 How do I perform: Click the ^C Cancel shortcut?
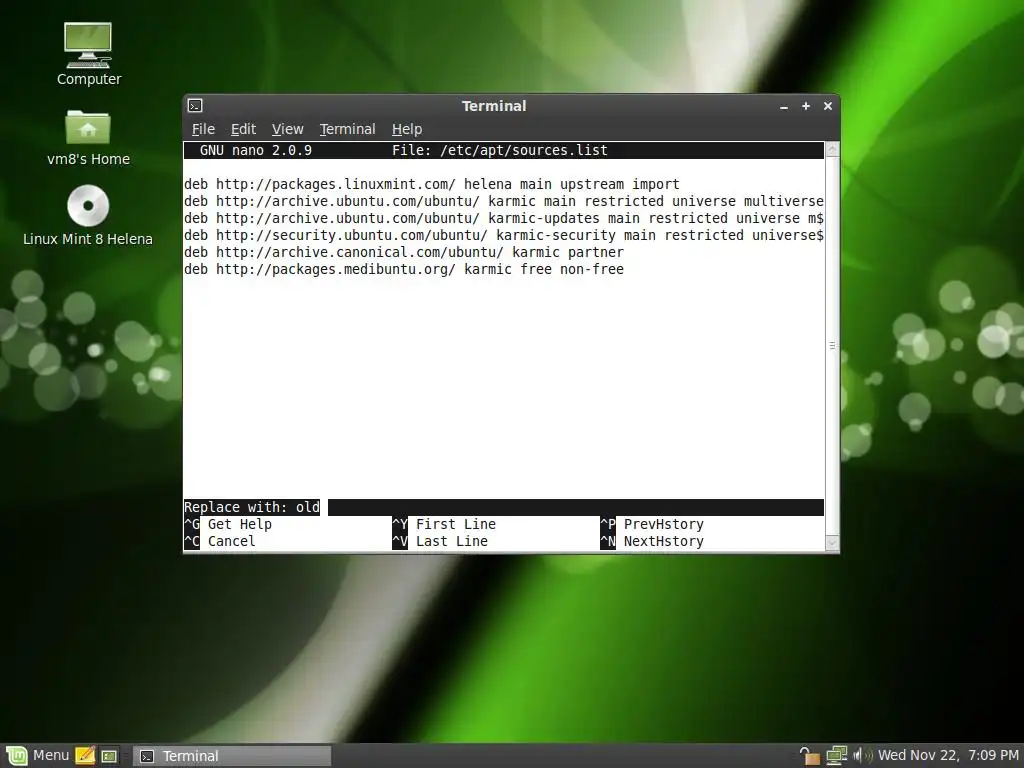click(x=220, y=541)
